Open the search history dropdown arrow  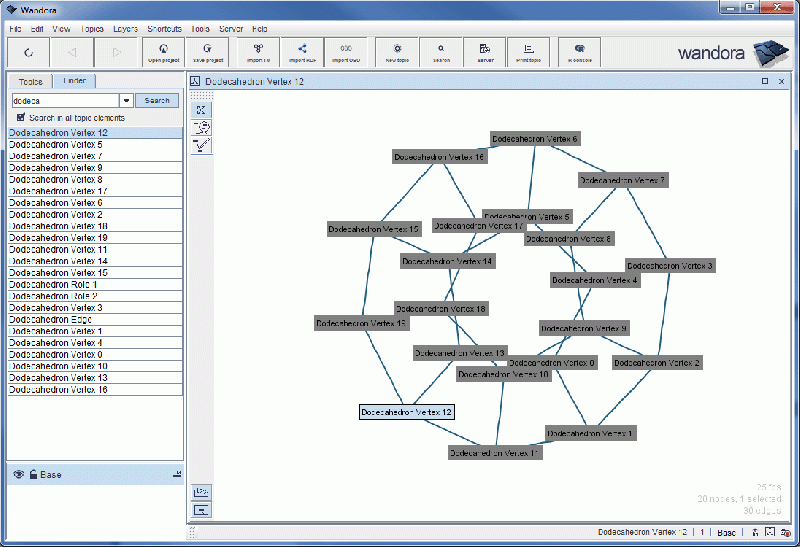pos(126,100)
